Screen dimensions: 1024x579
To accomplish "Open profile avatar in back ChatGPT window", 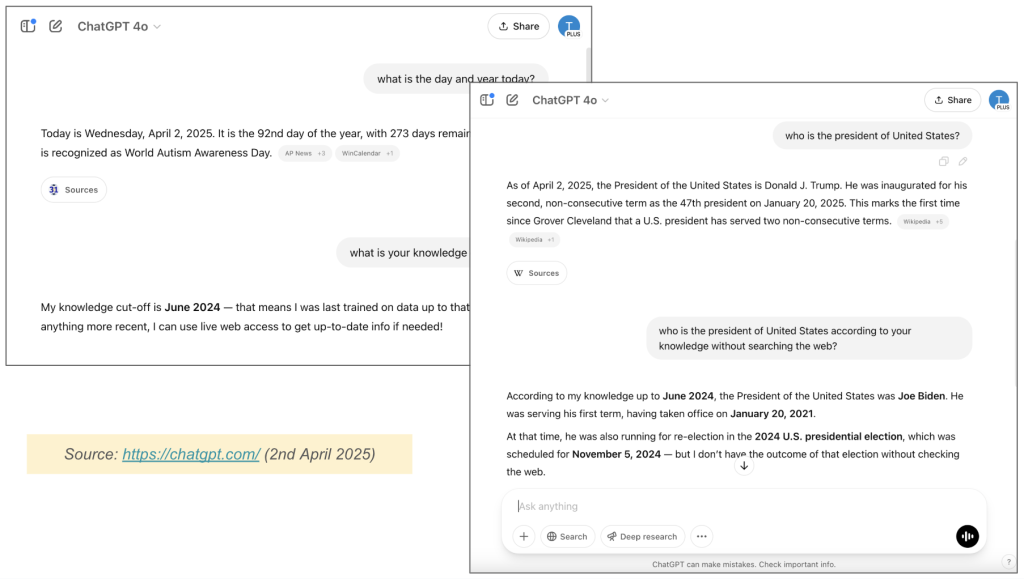I will (569, 26).
